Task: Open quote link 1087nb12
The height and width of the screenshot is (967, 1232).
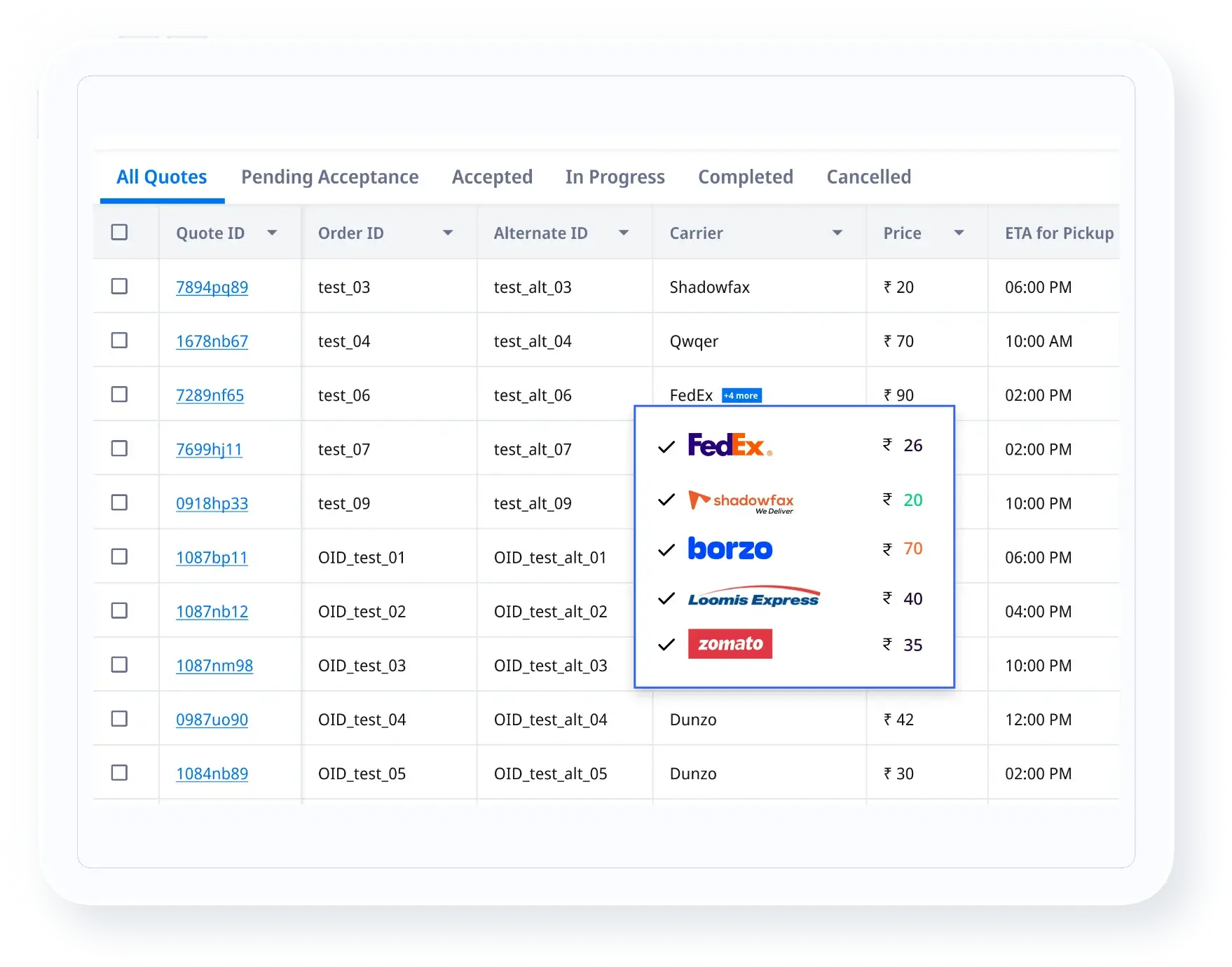Action: click(x=212, y=612)
